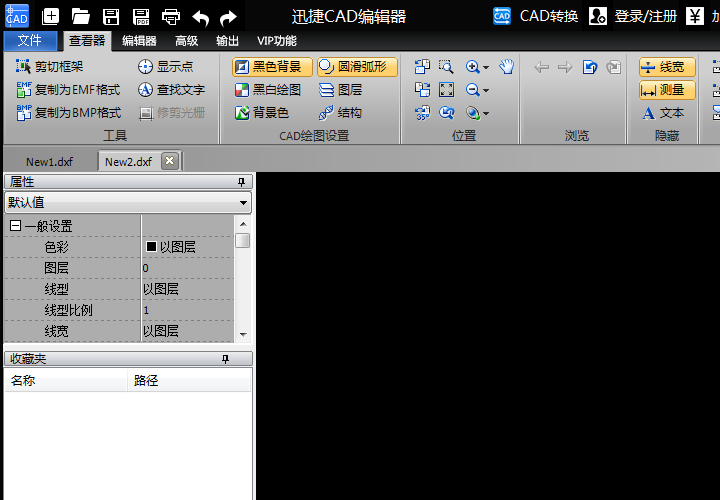
Task: Save as PDF icon in title bar
Action: (x=141, y=17)
